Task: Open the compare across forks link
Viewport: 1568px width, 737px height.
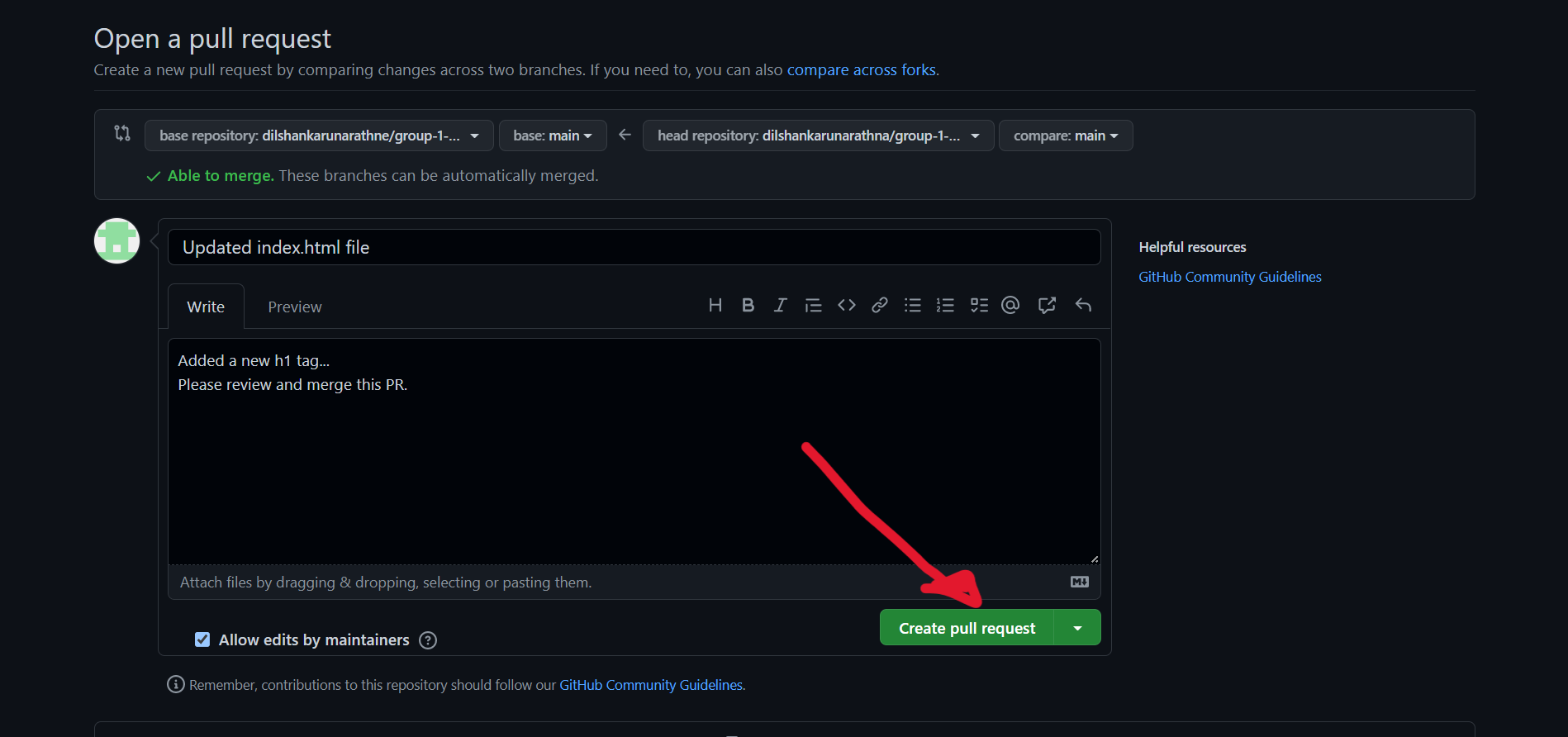Action: 862,70
